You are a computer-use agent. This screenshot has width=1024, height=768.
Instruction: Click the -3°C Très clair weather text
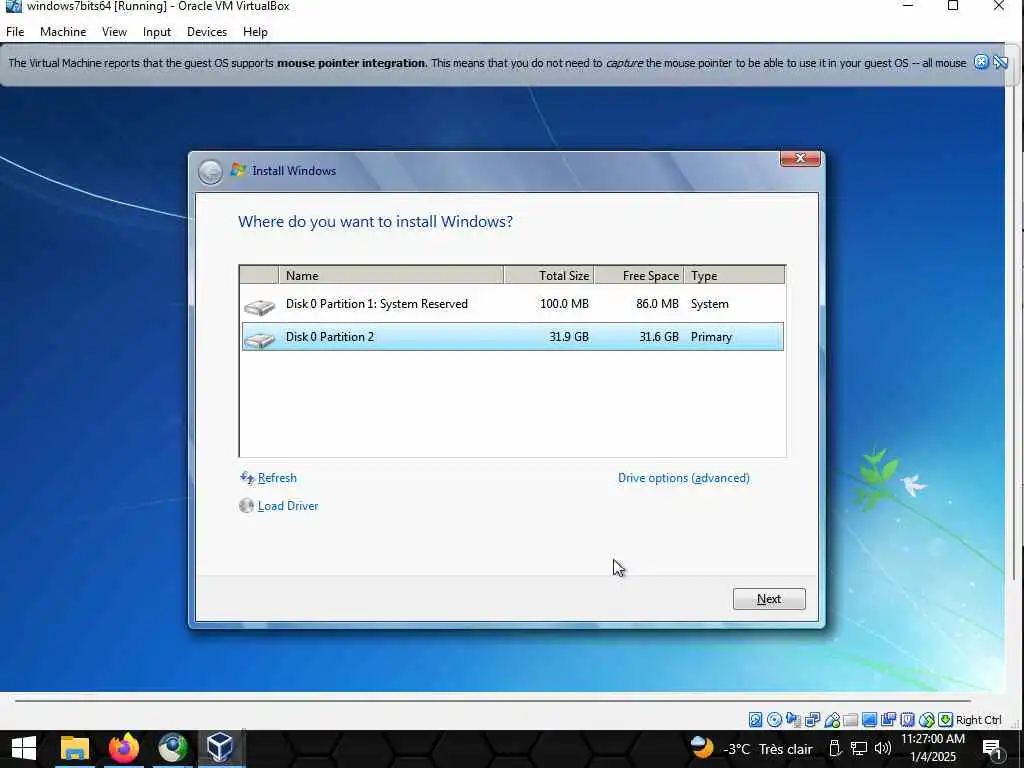pos(767,749)
